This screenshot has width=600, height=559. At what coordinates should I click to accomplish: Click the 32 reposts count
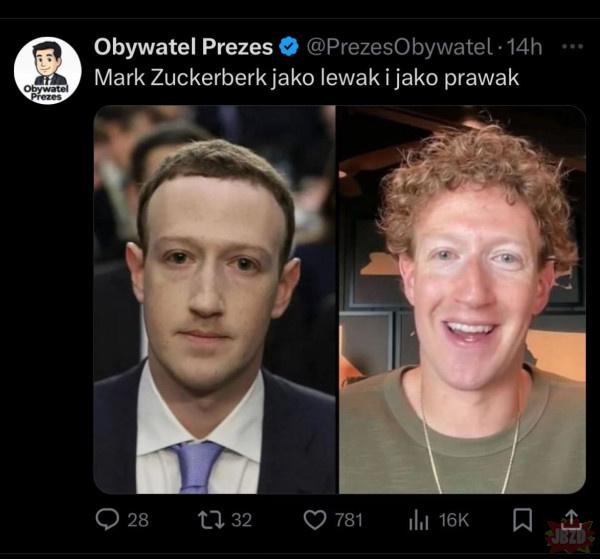click(x=241, y=520)
